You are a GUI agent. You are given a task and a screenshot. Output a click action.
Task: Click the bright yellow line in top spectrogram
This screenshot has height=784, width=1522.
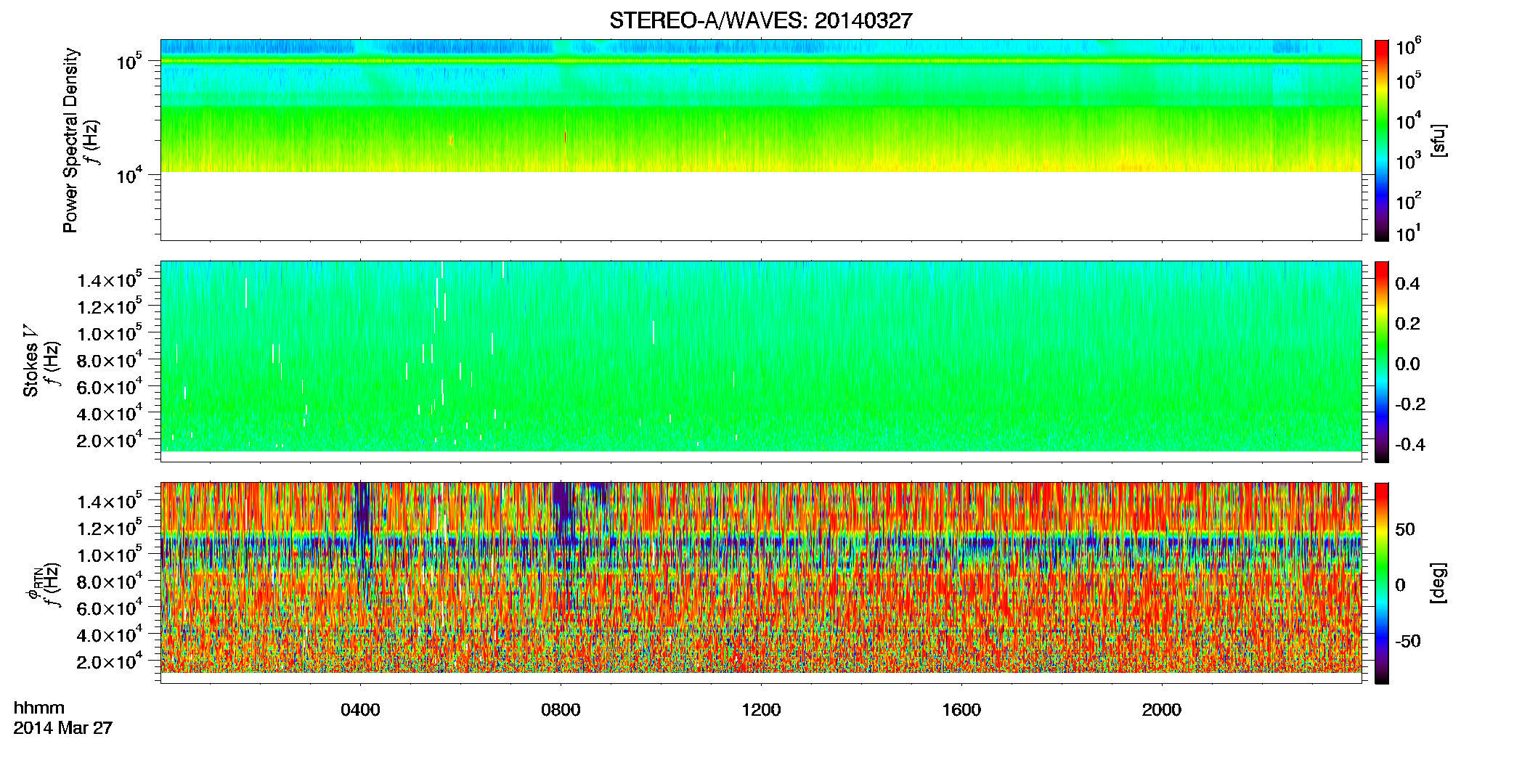point(760,61)
